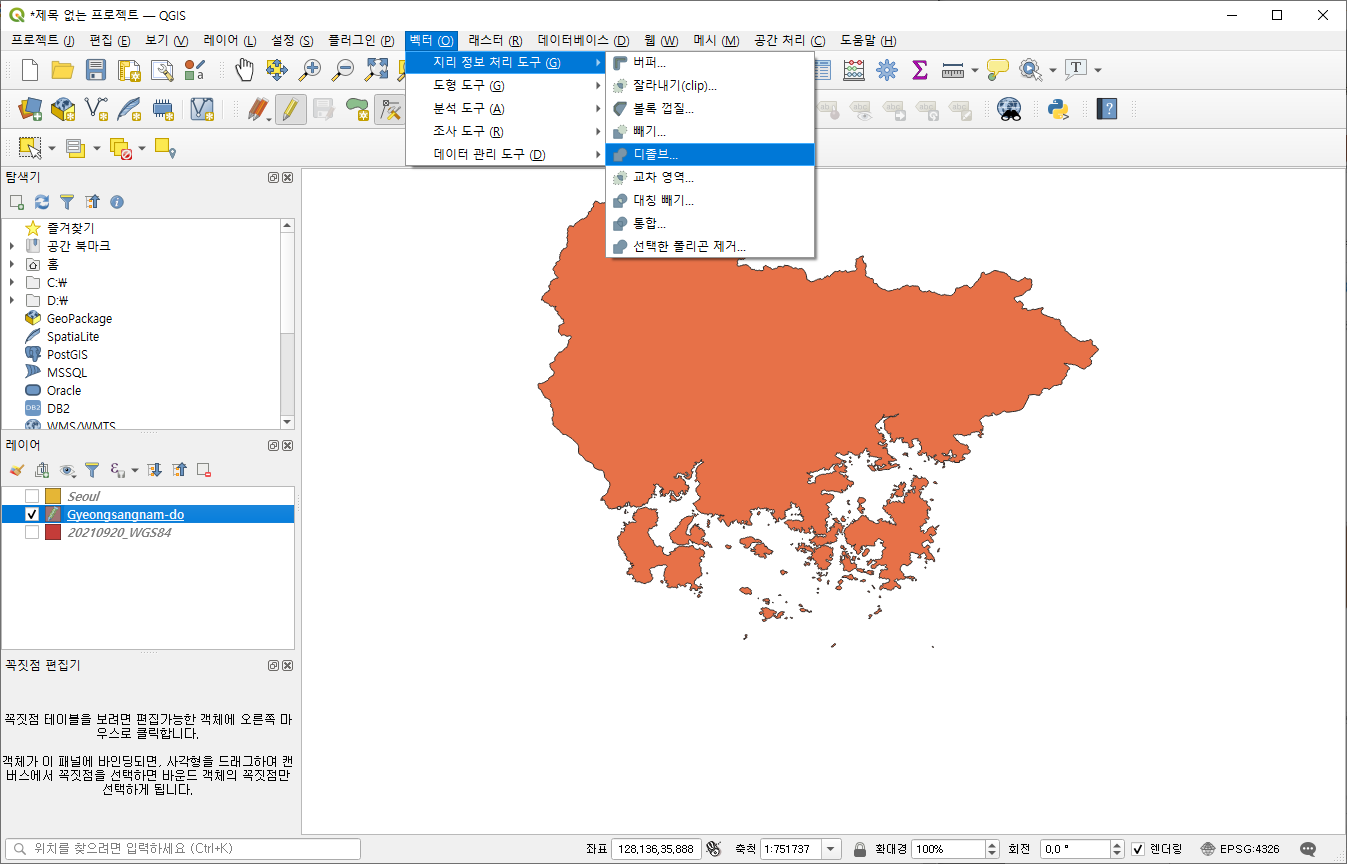Expand the C:₩ drive node

click(x=11, y=282)
